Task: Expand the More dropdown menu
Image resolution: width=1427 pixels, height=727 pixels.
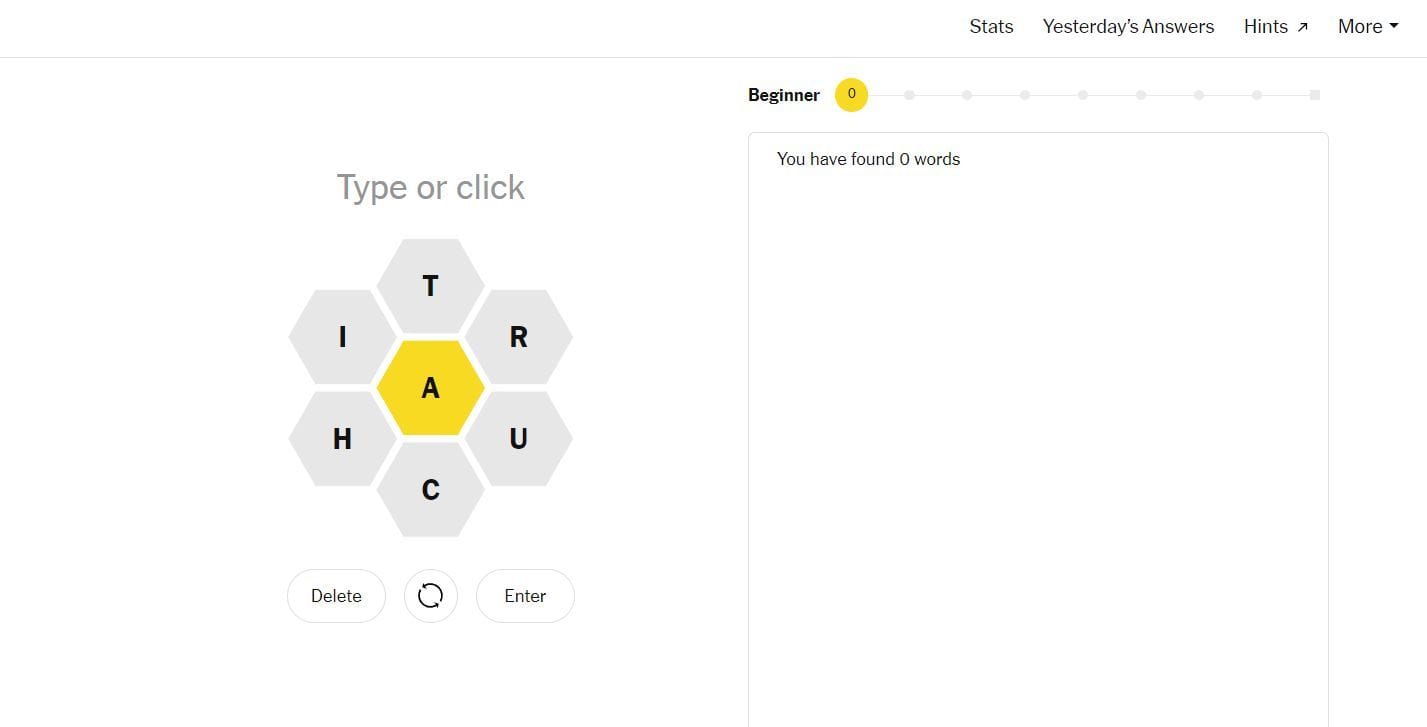Action: coord(1367,27)
